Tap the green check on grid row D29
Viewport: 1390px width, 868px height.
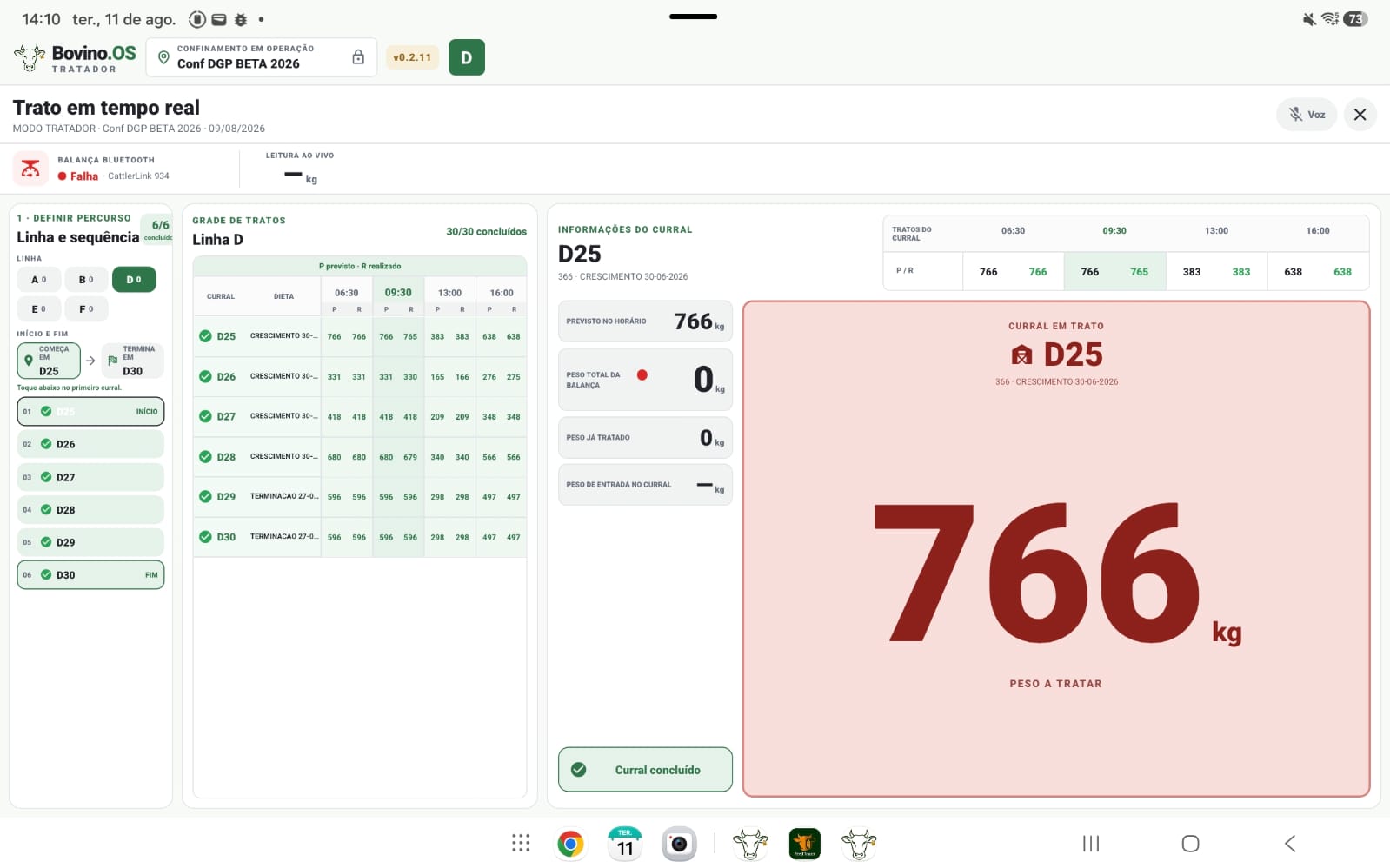[205, 496]
